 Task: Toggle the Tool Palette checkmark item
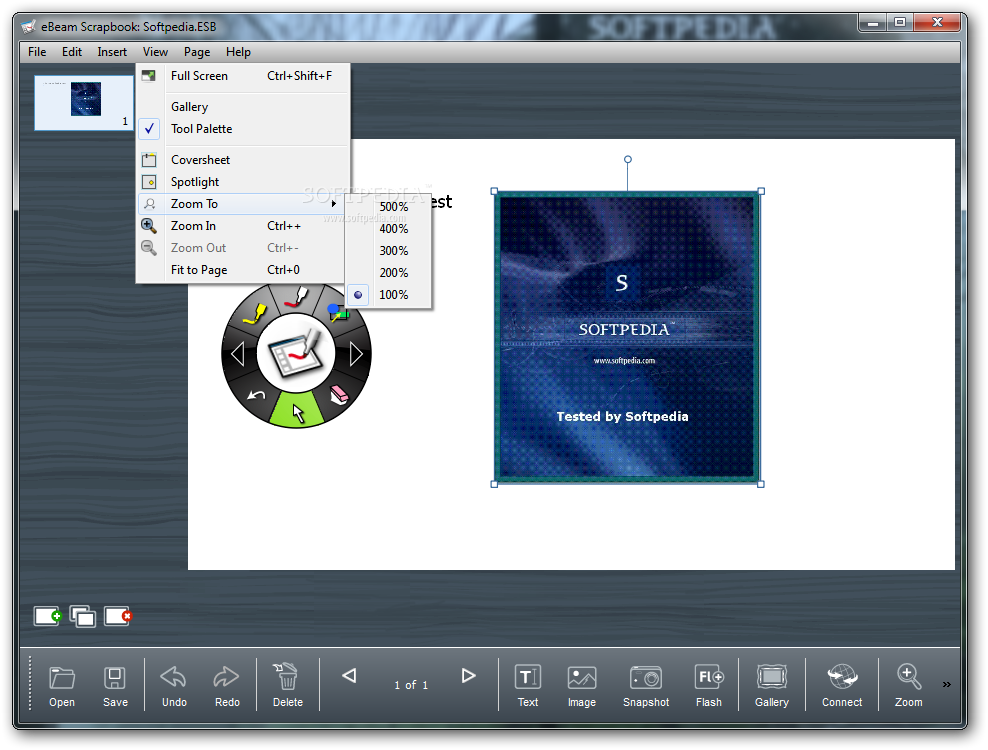[243, 129]
